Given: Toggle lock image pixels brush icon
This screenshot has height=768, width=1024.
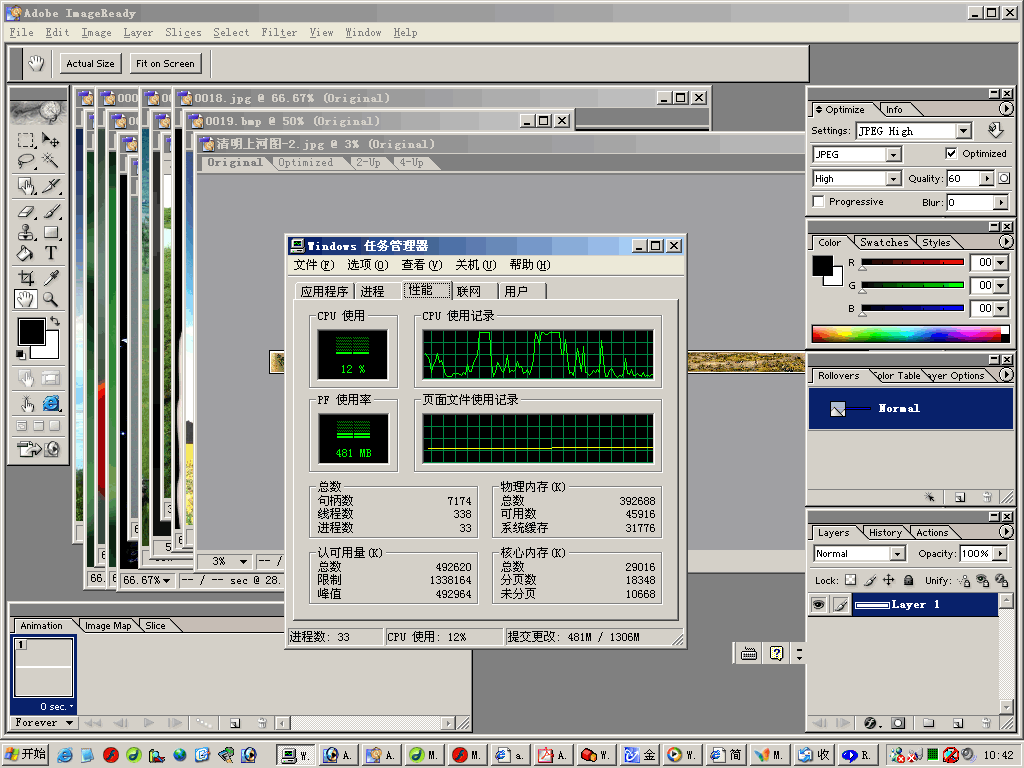Looking at the screenshot, I should pyautogui.click(x=870, y=580).
